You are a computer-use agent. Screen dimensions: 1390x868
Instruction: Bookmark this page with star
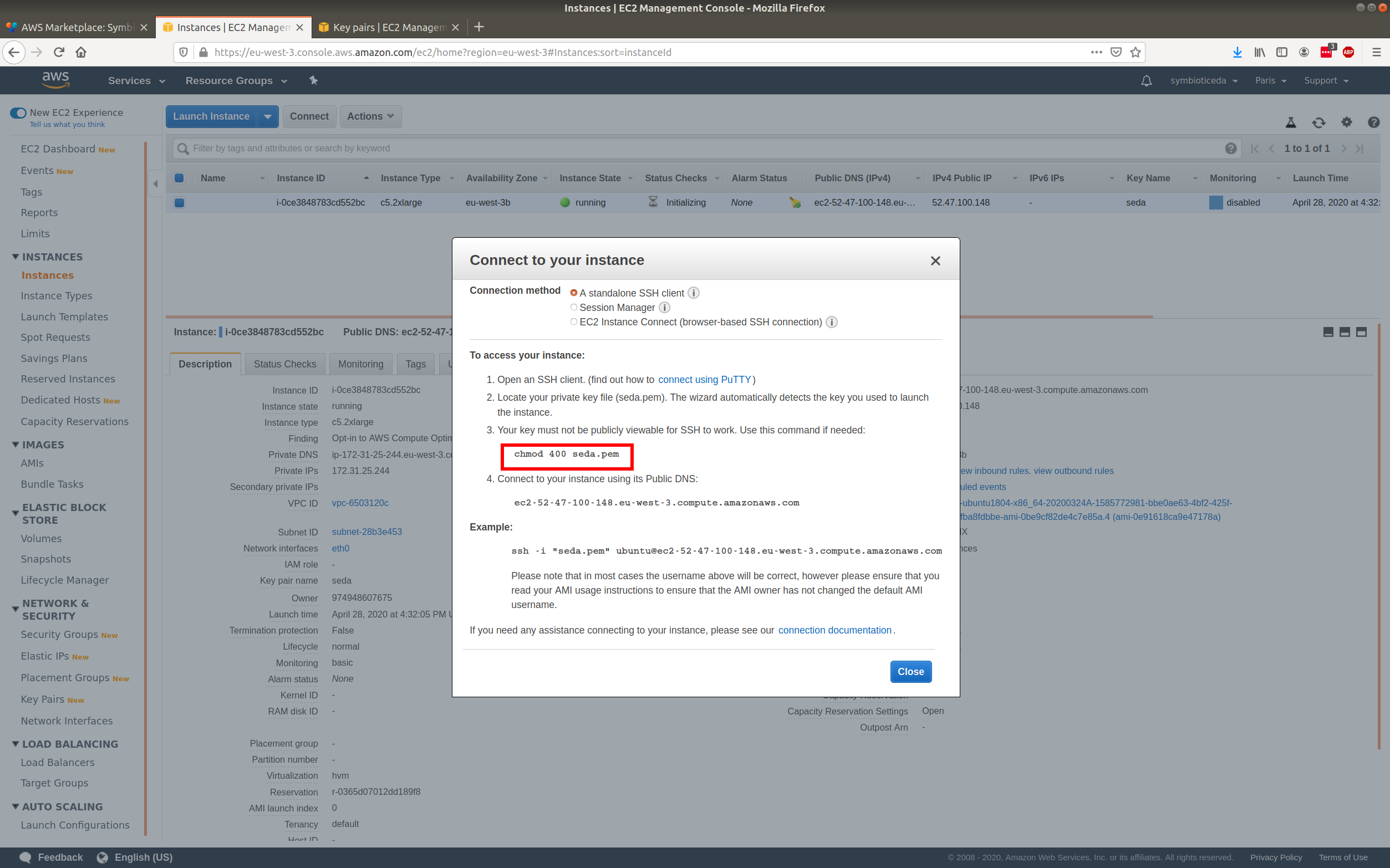[1135, 52]
